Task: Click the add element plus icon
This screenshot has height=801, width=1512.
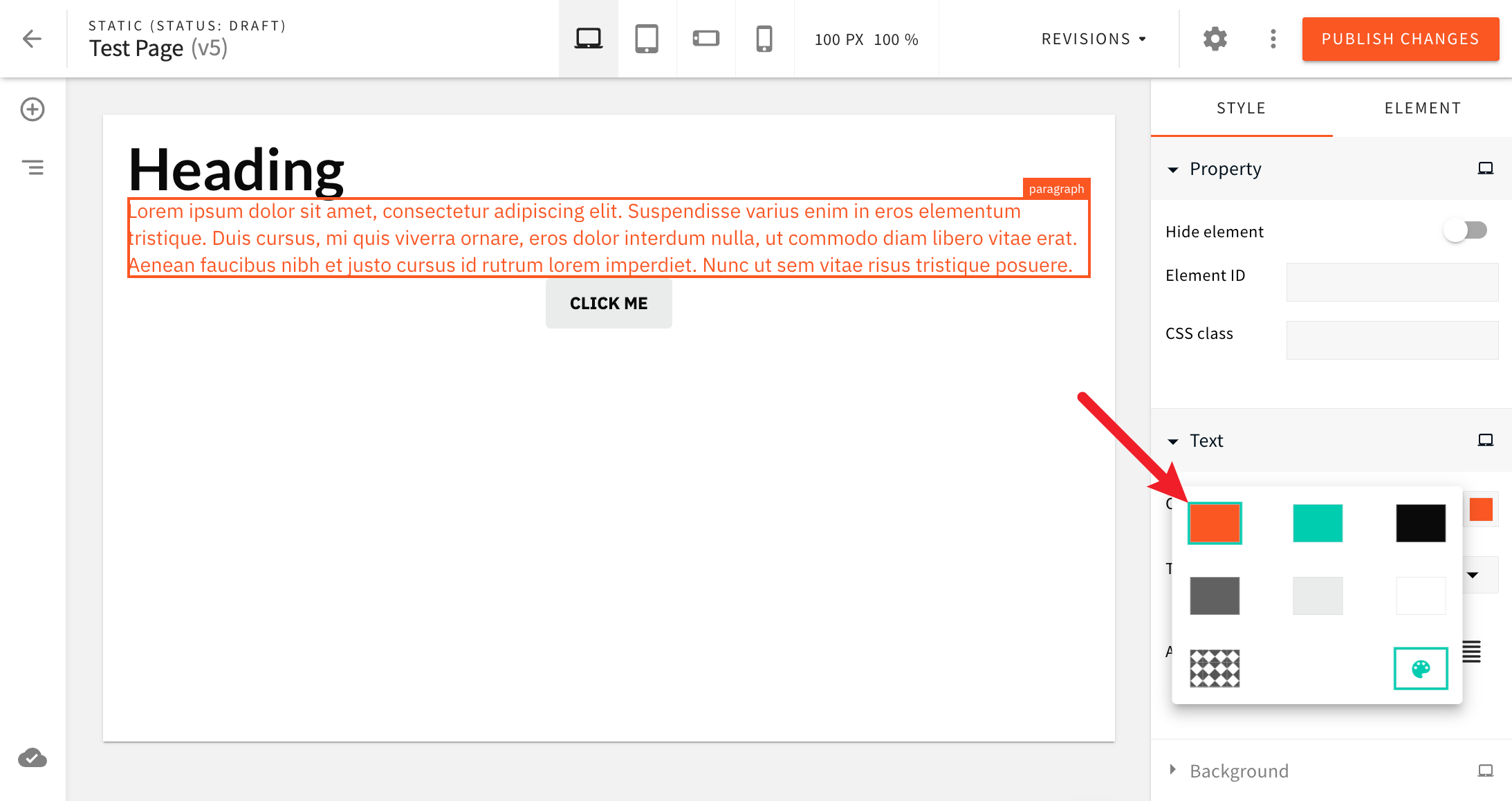Action: pyautogui.click(x=32, y=109)
